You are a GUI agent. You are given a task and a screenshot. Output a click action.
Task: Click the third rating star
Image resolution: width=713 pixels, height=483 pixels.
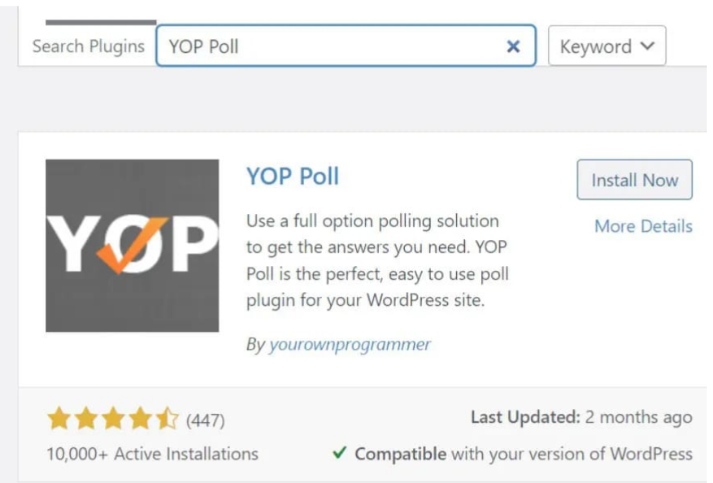point(113,418)
